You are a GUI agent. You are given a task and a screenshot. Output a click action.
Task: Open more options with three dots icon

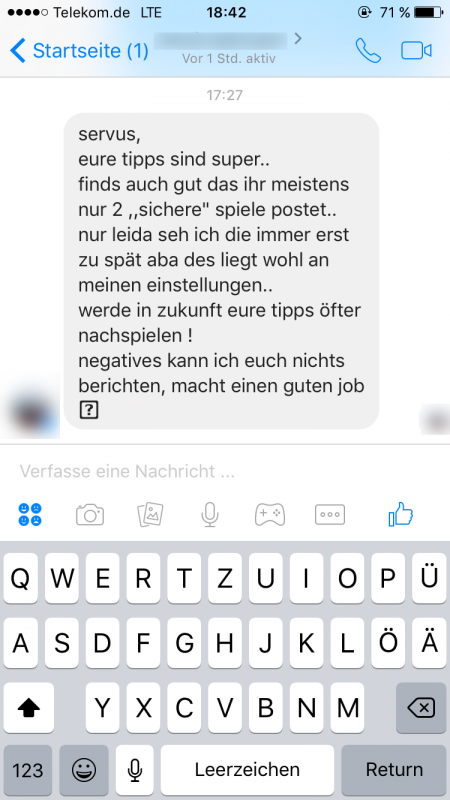[x=330, y=515]
